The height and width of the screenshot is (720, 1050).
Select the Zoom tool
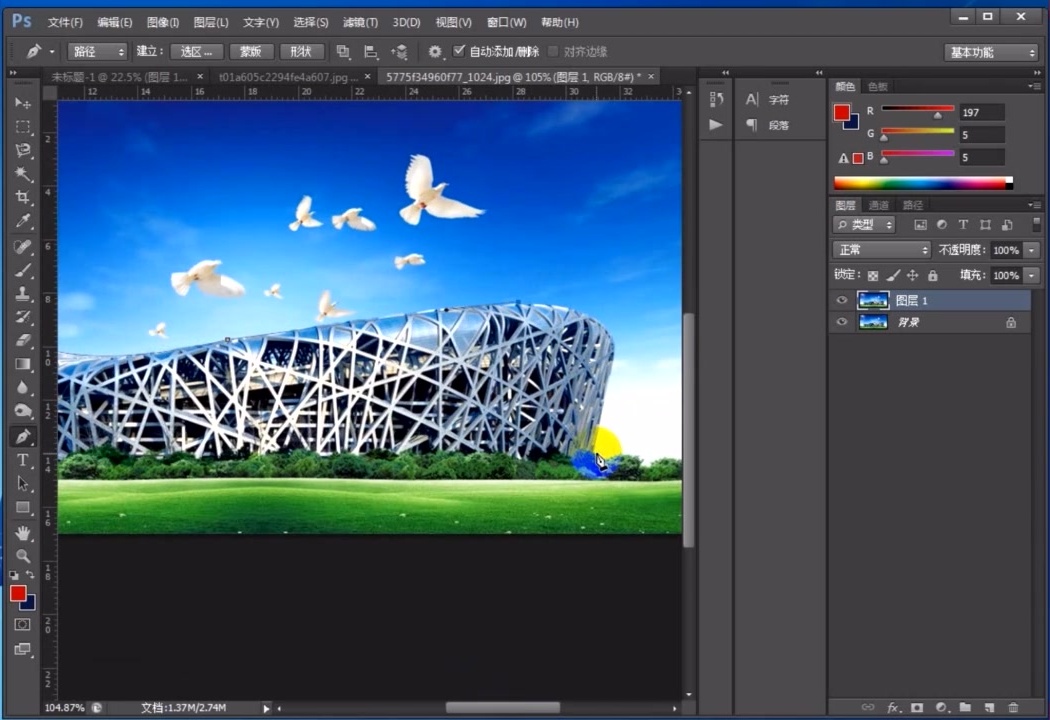pyautogui.click(x=23, y=556)
